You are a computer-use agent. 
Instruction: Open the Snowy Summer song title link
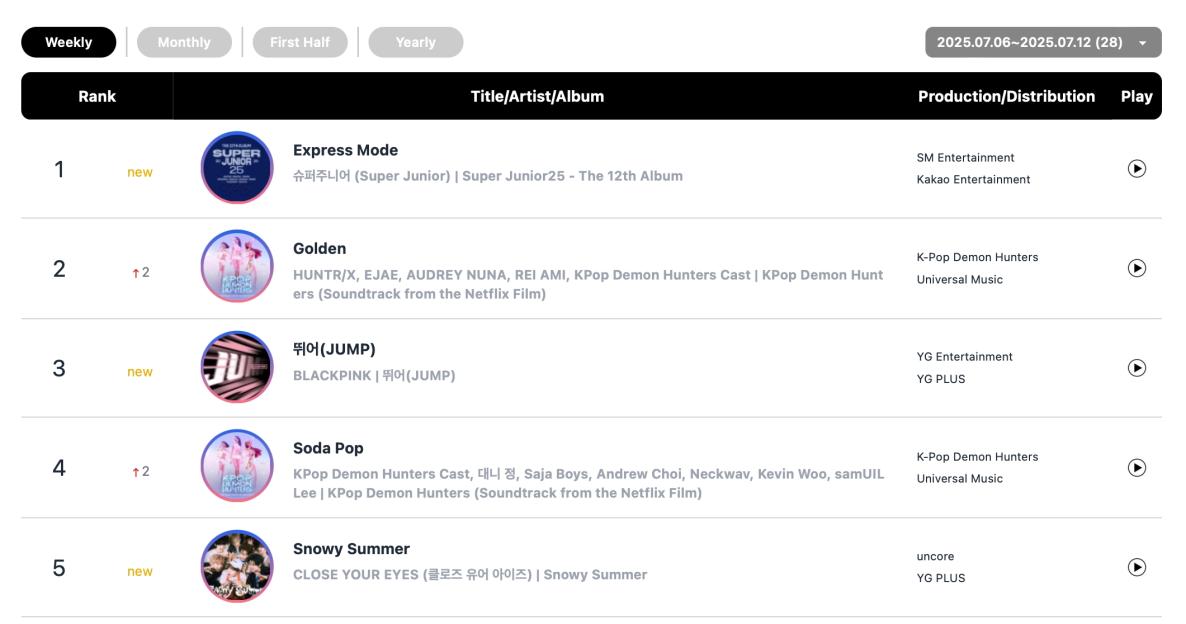[x=351, y=549]
